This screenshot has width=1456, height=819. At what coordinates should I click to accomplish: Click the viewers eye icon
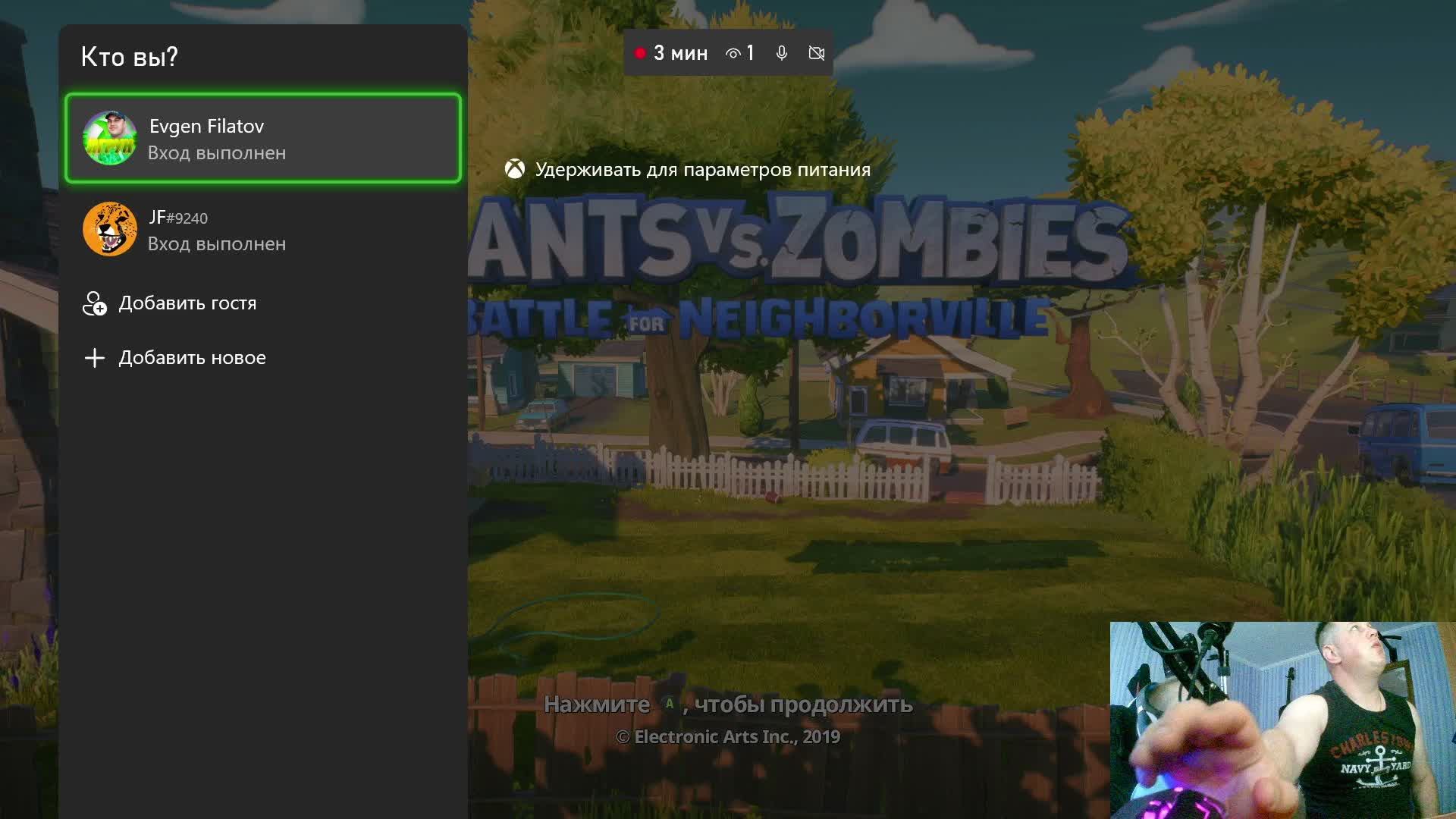(x=733, y=54)
